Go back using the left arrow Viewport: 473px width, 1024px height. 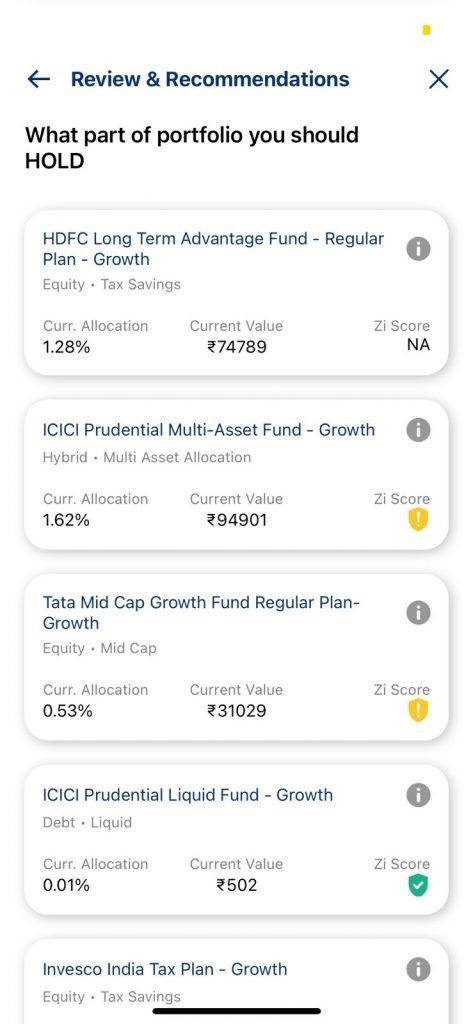click(39, 79)
